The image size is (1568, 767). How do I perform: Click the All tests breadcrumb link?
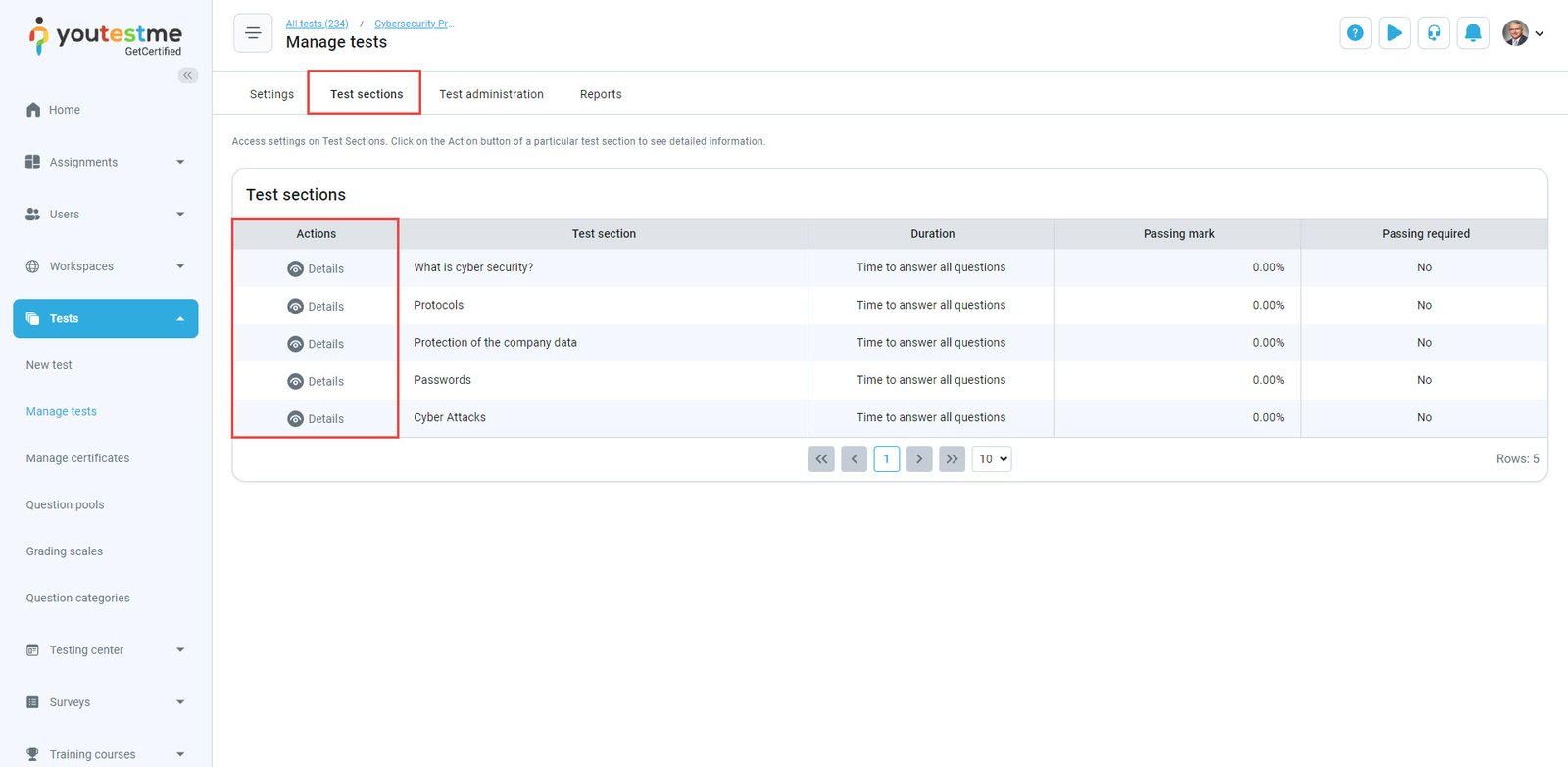click(x=317, y=24)
